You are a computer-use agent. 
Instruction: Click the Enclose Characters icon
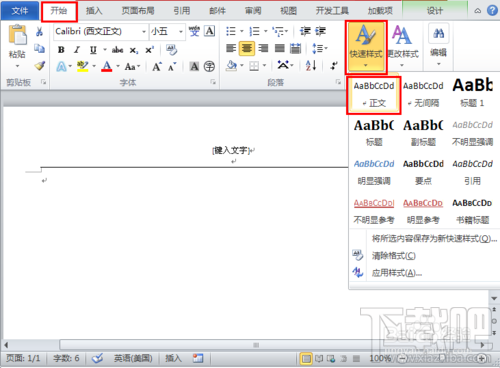click(209, 66)
